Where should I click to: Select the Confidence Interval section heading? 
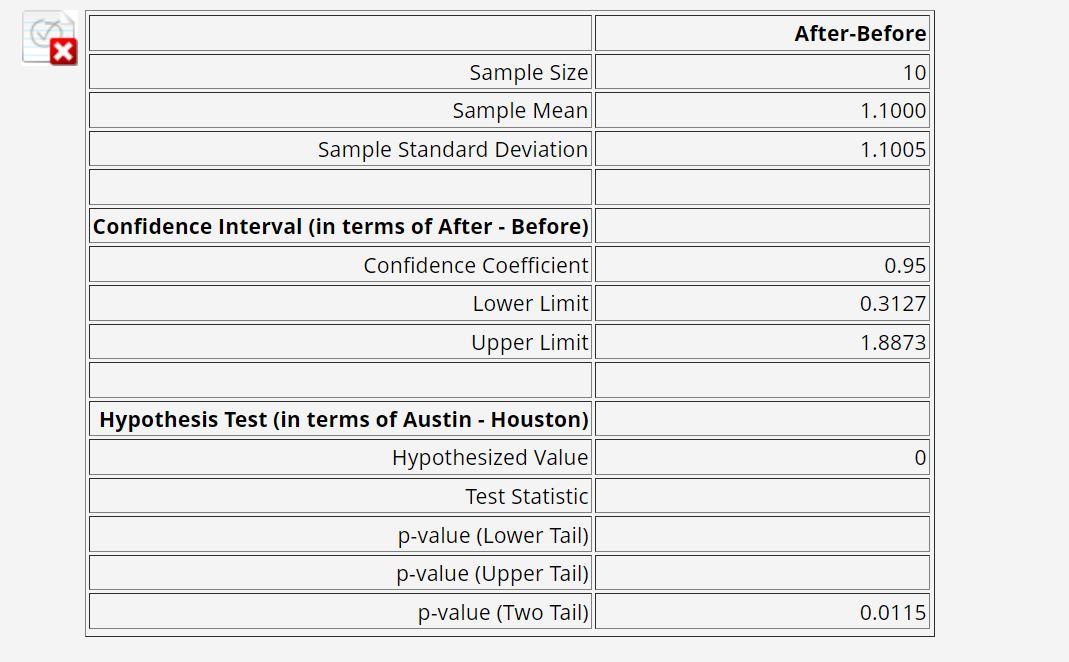click(340, 226)
